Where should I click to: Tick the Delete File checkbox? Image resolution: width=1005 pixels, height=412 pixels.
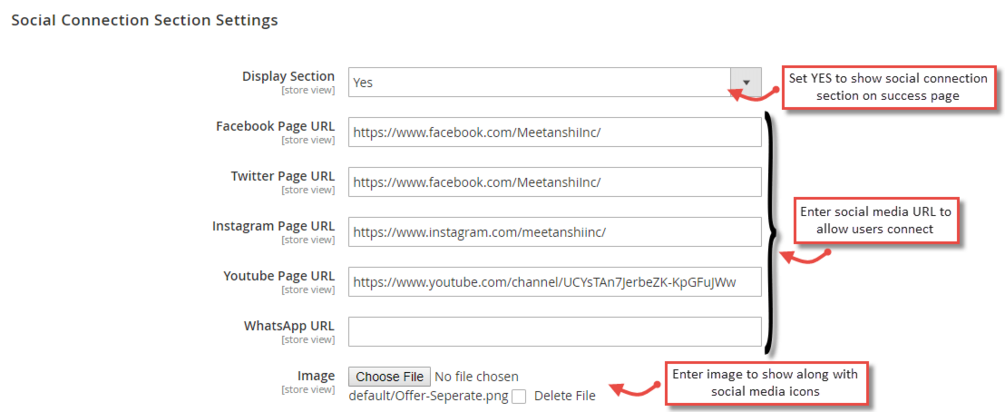coord(519,396)
